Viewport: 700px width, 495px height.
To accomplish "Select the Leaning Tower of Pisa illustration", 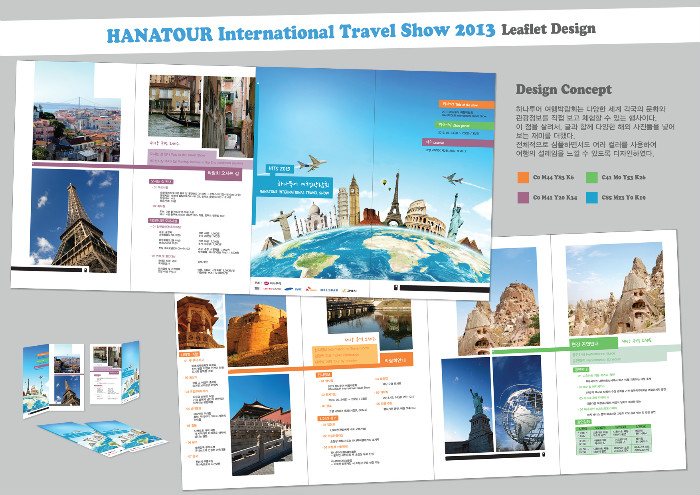I will (x=342, y=208).
